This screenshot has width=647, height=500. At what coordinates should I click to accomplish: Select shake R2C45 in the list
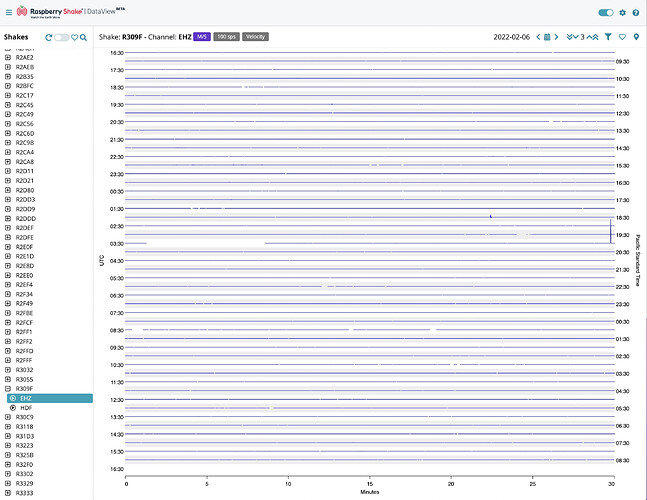click(x=25, y=105)
